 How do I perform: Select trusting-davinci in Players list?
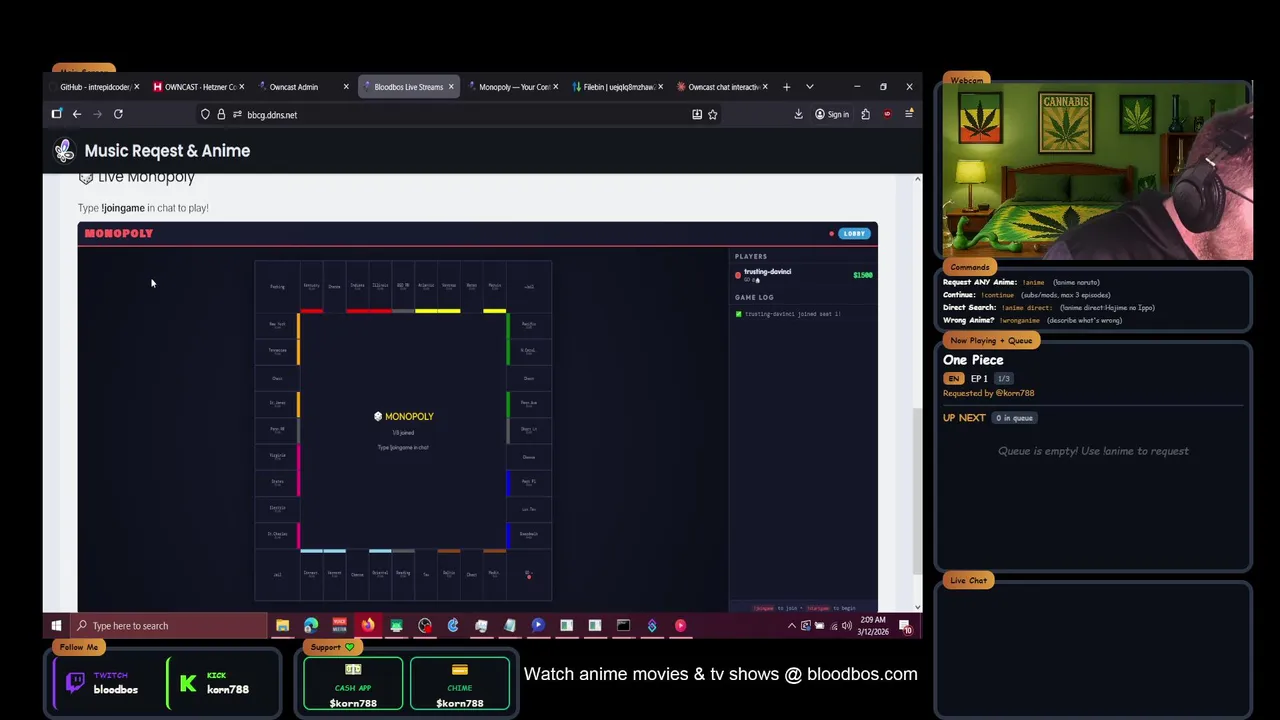[767, 272]
